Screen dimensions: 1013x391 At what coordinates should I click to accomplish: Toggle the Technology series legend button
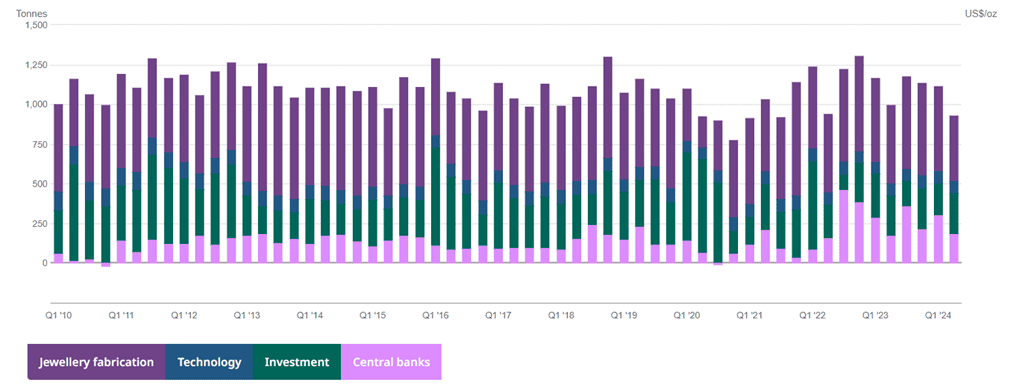pyautogui.click(x=209, y=362)
